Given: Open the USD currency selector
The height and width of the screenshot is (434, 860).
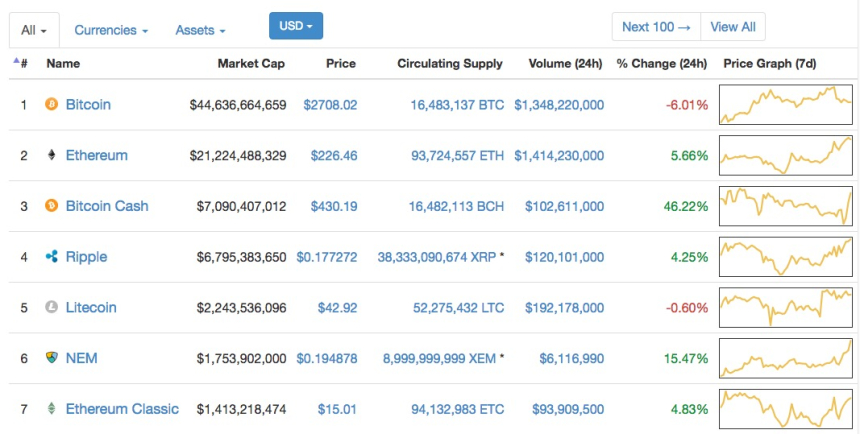Looking at the screenshot, I should [x=296, y=26].
